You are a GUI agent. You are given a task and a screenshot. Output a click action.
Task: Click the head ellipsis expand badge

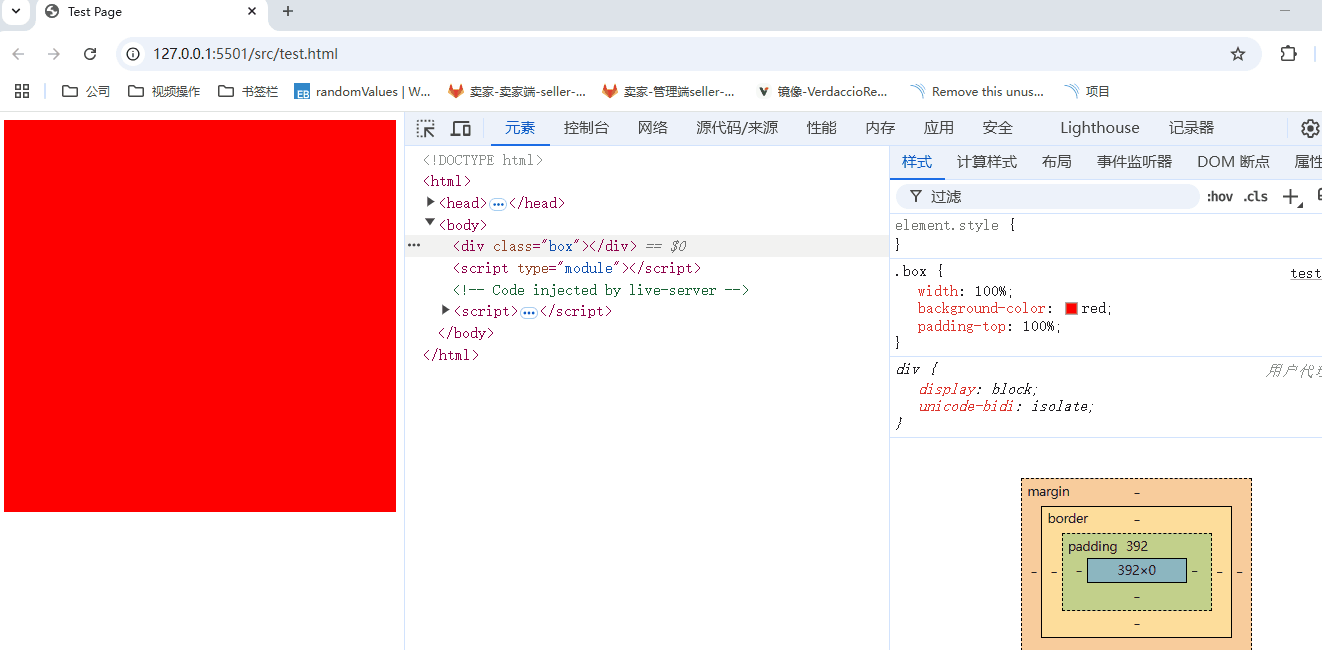498,204
